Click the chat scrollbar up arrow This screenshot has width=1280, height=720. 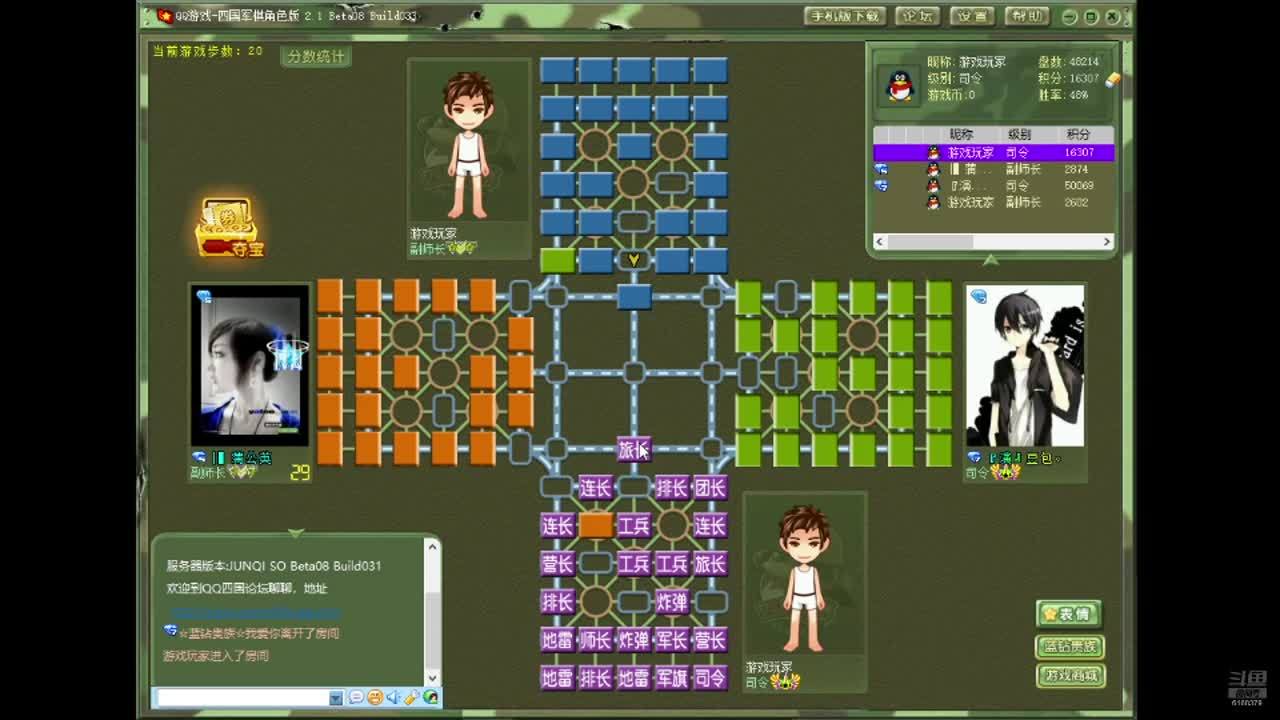pos(432,547)
